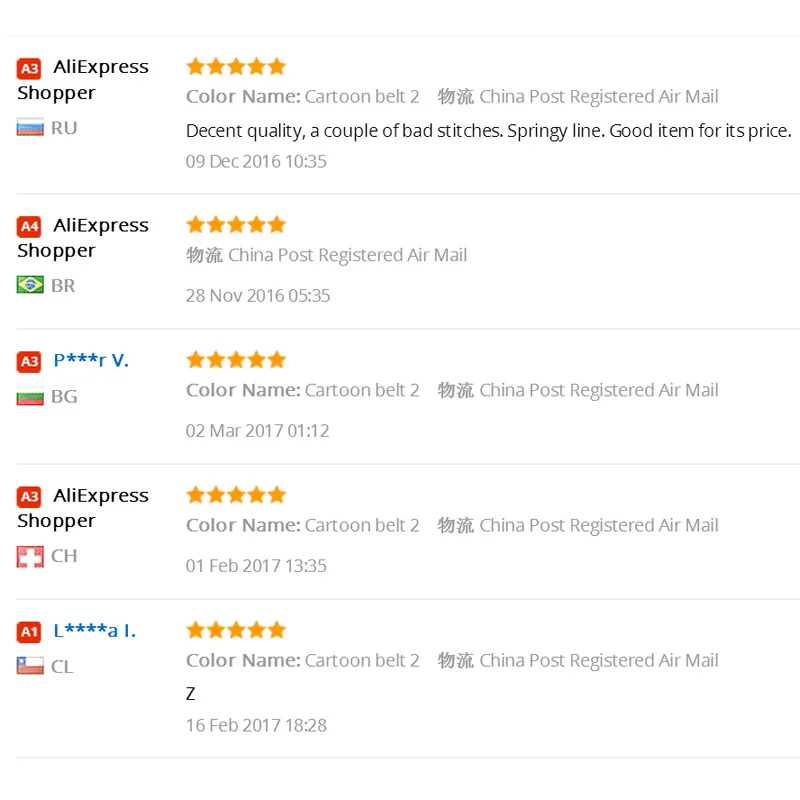Click the five-star rating above the 'Decent quality' review
800x800 pixels.
click(236, 67)
